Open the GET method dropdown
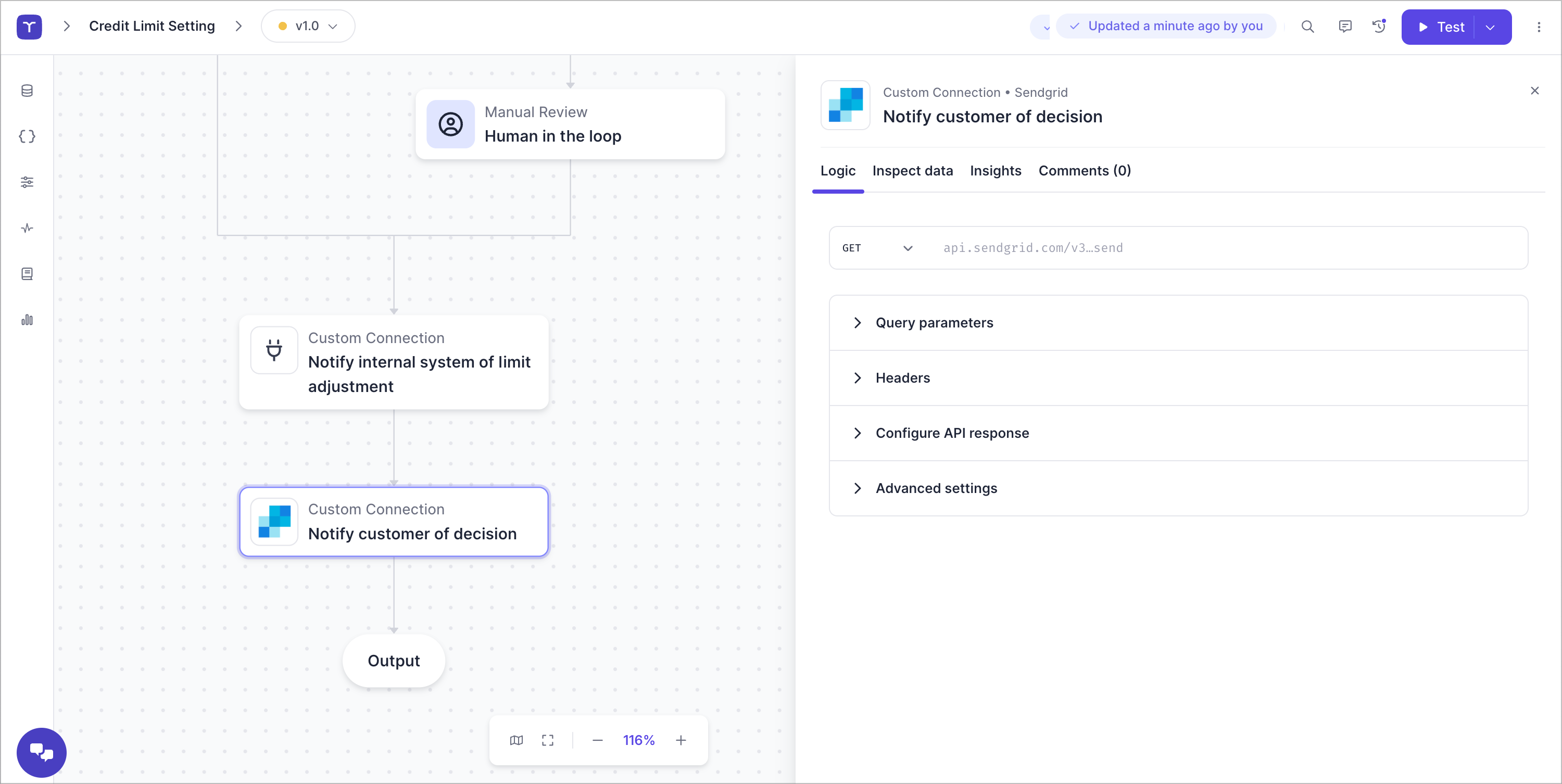The image size is (1562, 784). pos(877,248)
